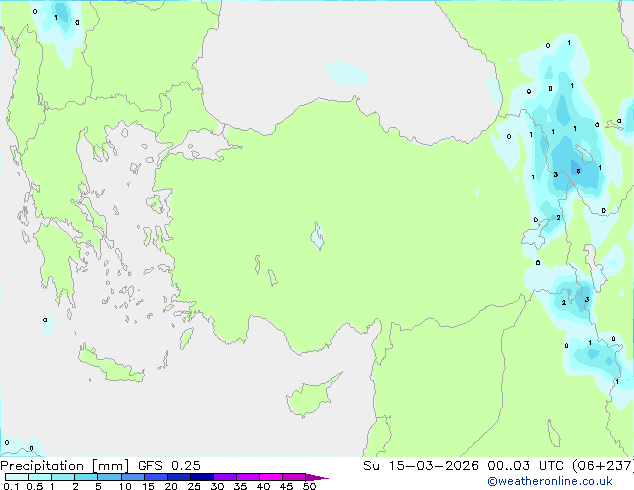
Task: Click the 25–30 mm dark navy swatch
Action: point(201,477)
